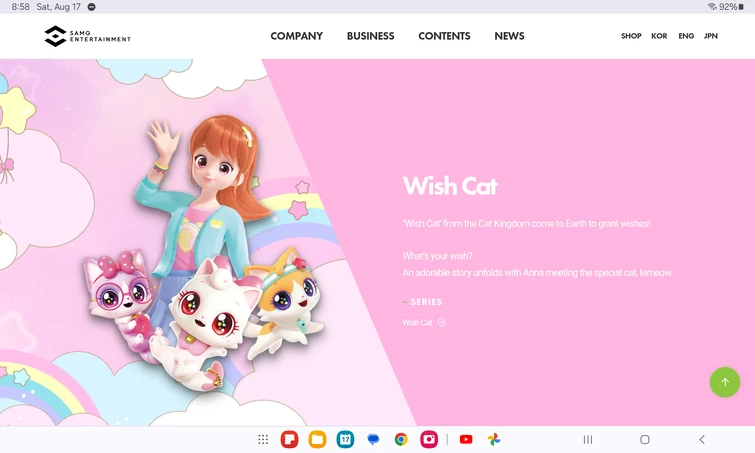Open Google Photos pinwheel icon

pos(494,439)
